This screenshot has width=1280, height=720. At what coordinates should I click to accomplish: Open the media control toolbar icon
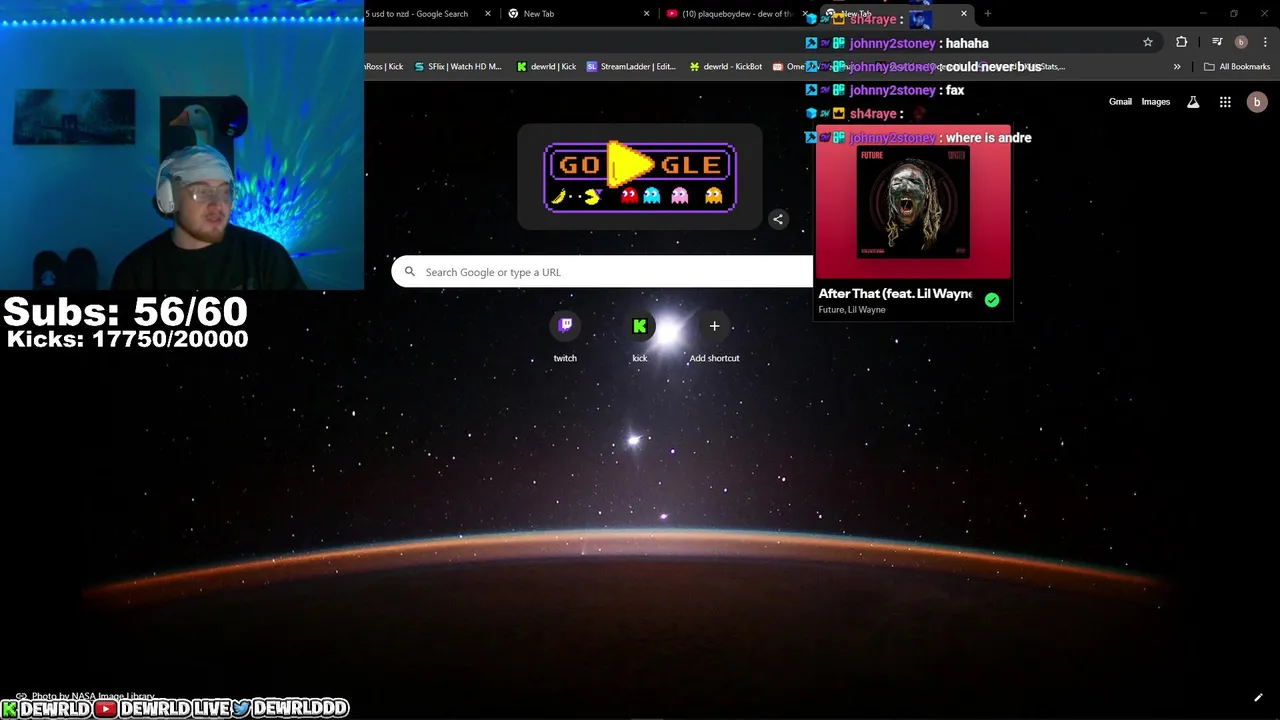pos(1217,42)
